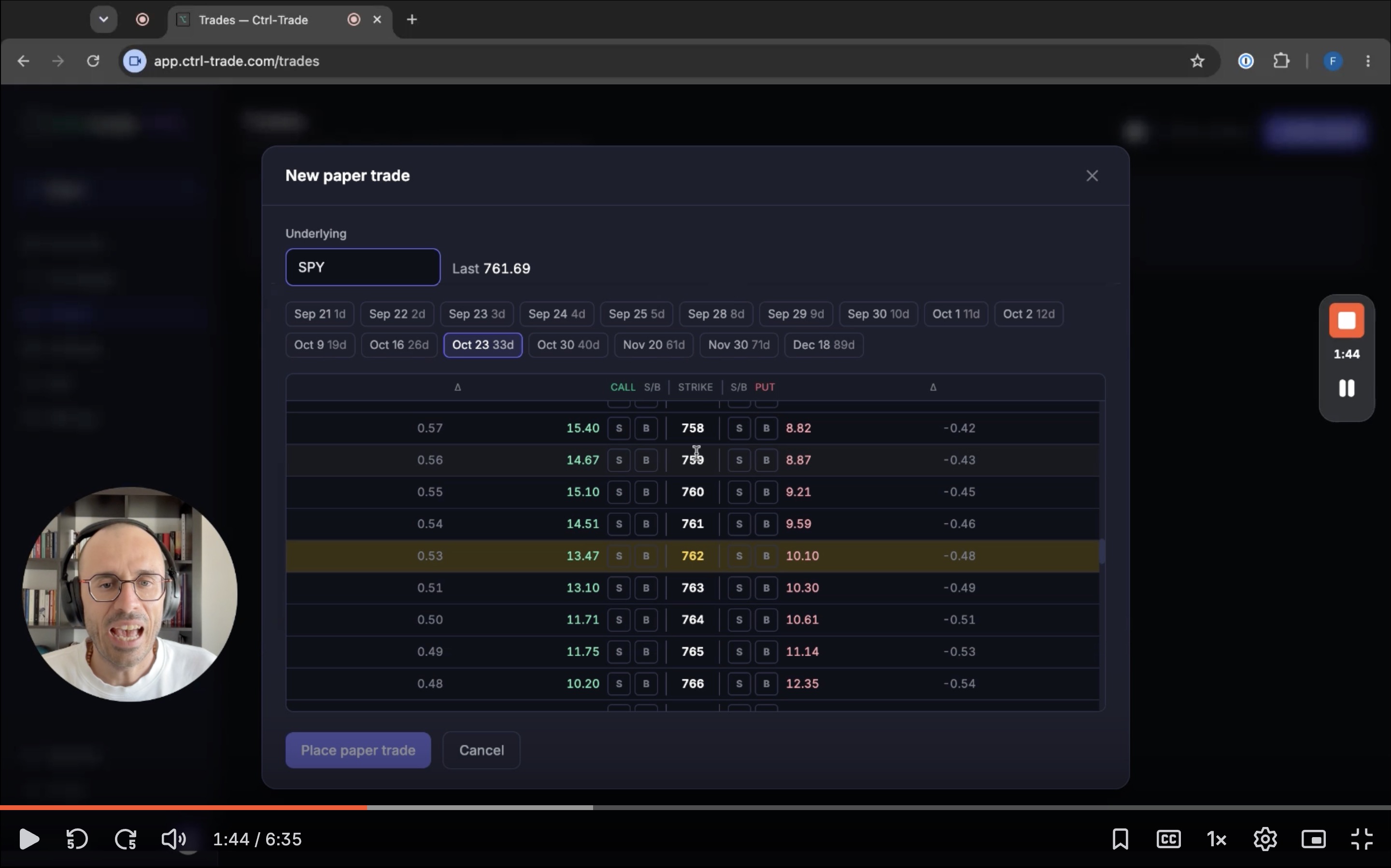Exit fullscreen mode
The image size is (1391, 868).
1362,839
